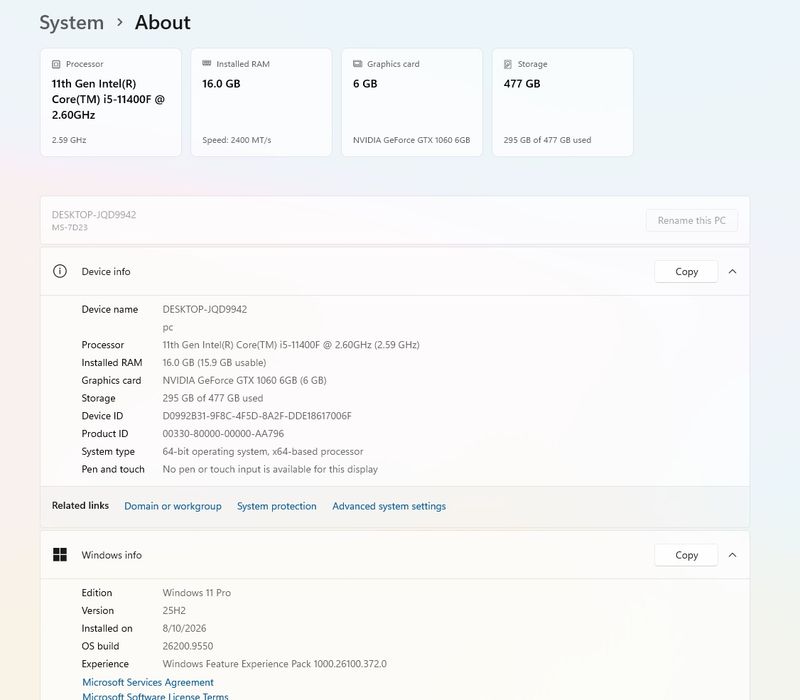Click the Graphics card icon in top card
Image resolution: width=800 pixels, height=700 pixels.
coord(358,64)
